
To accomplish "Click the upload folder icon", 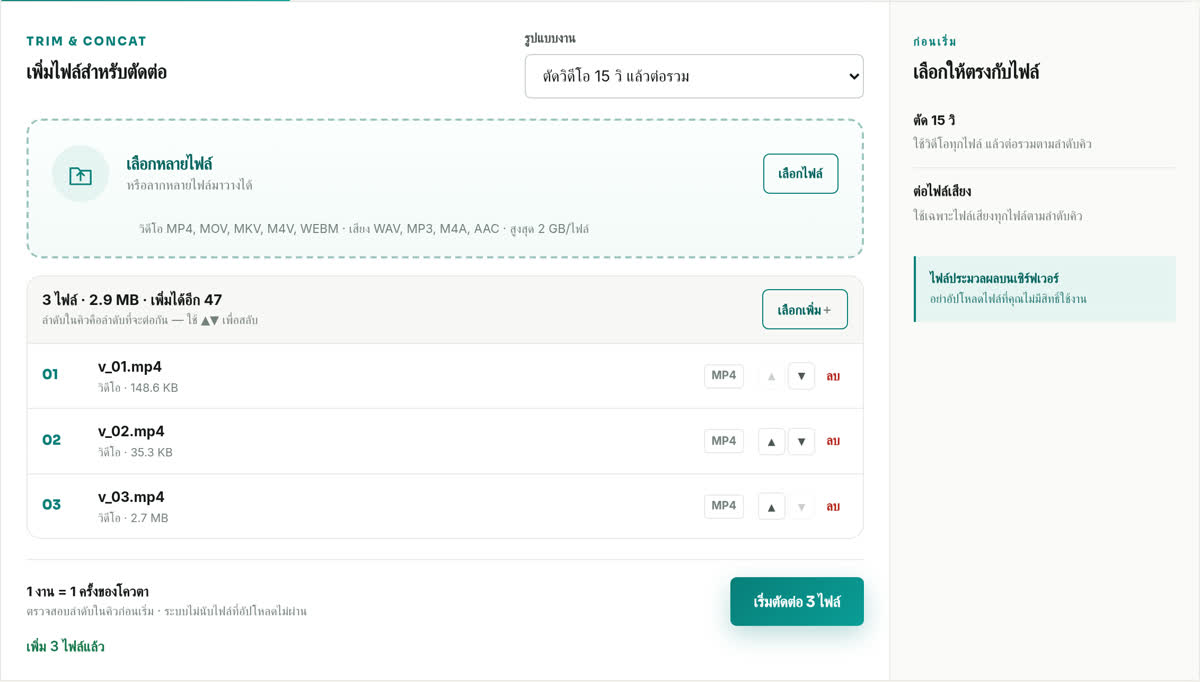I will tap(80, 174).
